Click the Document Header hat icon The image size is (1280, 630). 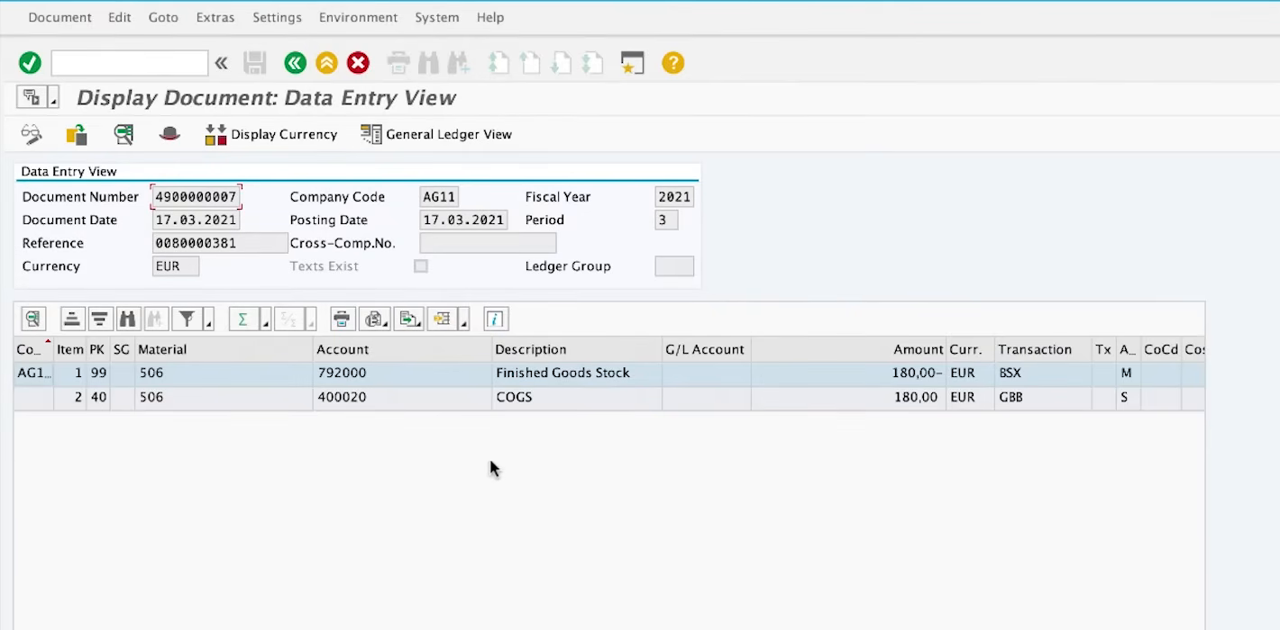point(170,134)
